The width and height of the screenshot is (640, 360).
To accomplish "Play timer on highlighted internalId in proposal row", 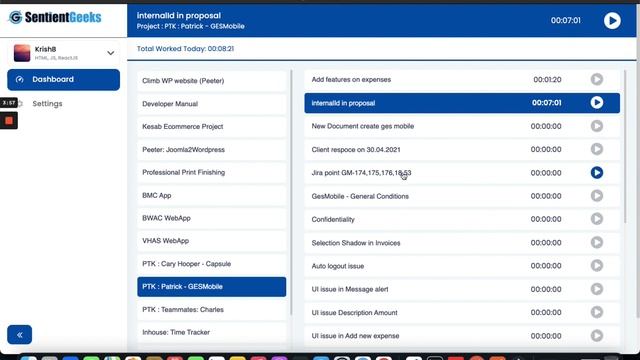I will pos(597,102).
